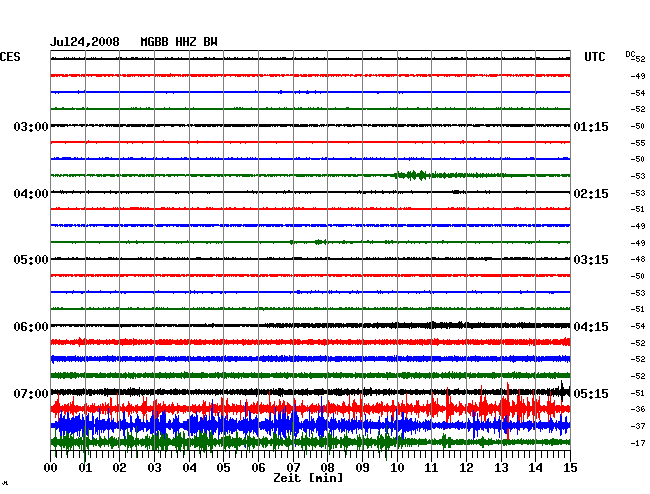
Task: Select minute 12 on the time axis
Action: [466, 467]
